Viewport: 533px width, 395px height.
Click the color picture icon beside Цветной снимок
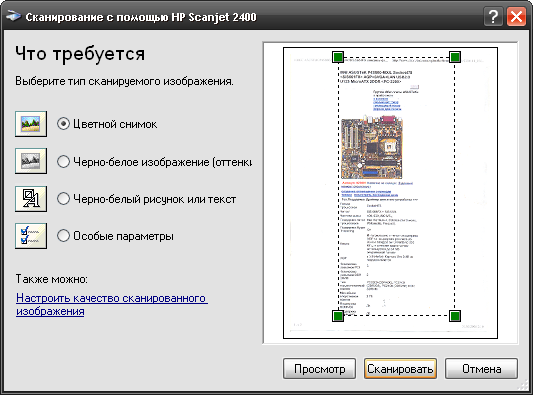(31, 124)
